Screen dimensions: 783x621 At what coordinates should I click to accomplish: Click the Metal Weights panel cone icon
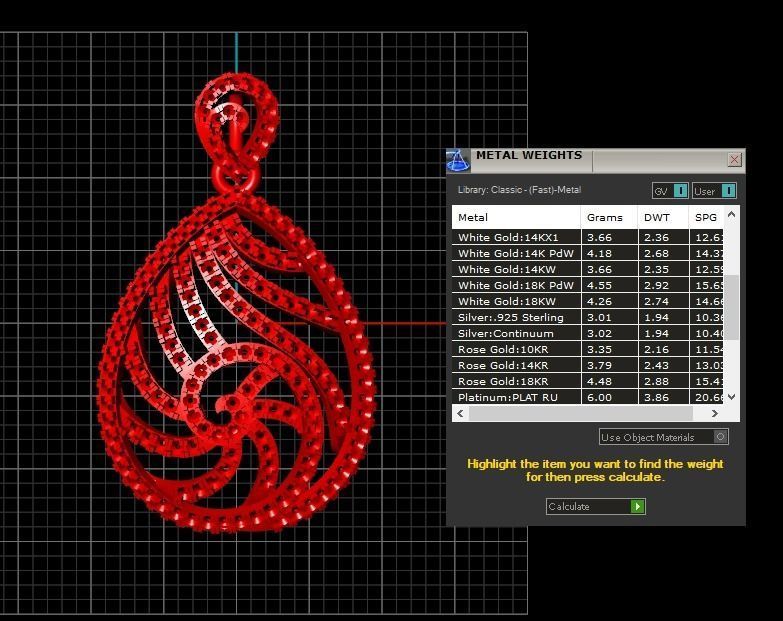458,161
